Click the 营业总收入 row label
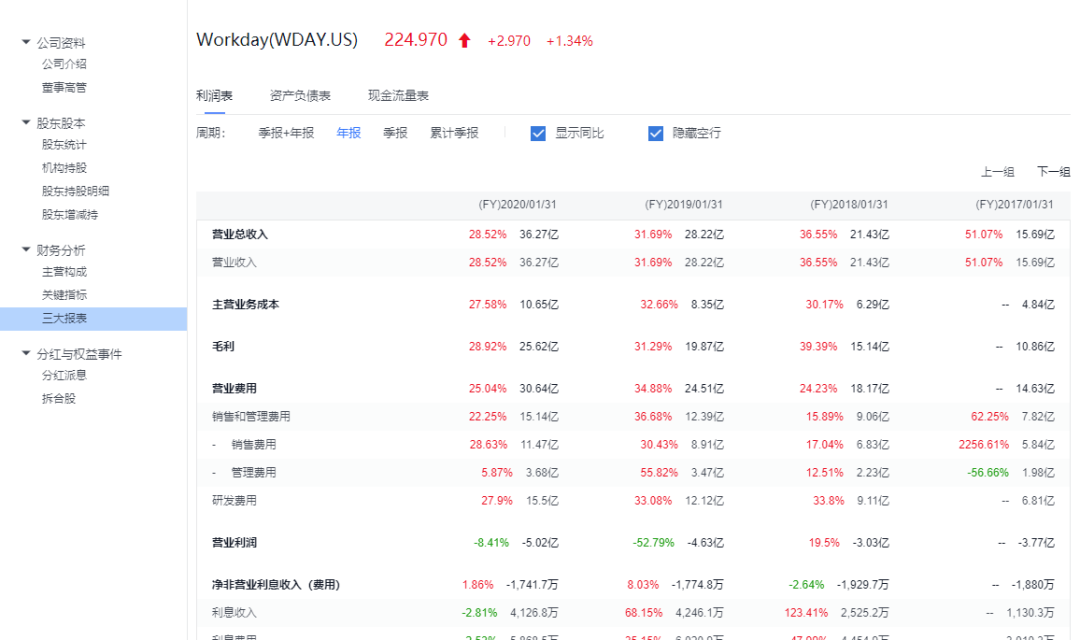Image resolution: width=1080 pixels, height=640 pixels. tap(240, 234)
